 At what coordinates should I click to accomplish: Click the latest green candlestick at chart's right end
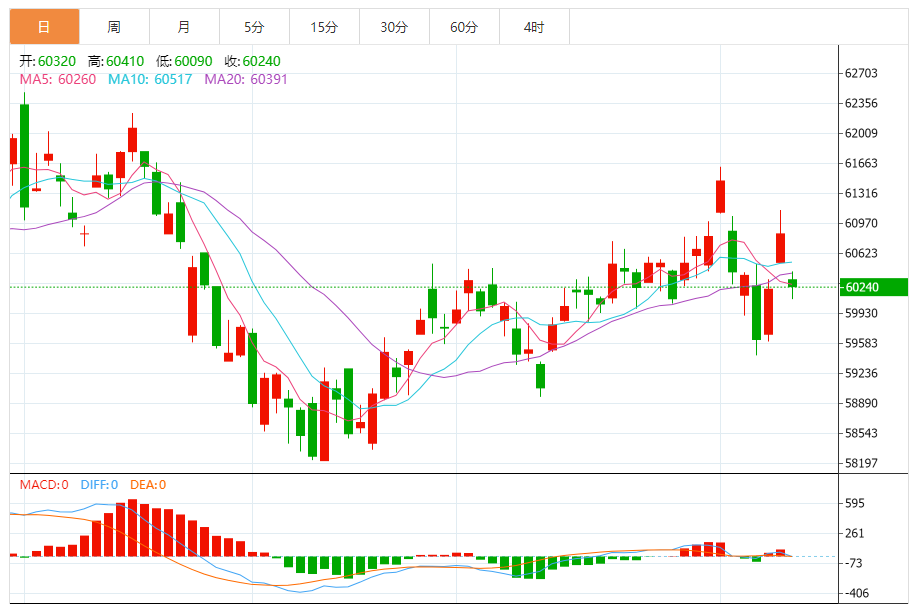coord(793,283)
